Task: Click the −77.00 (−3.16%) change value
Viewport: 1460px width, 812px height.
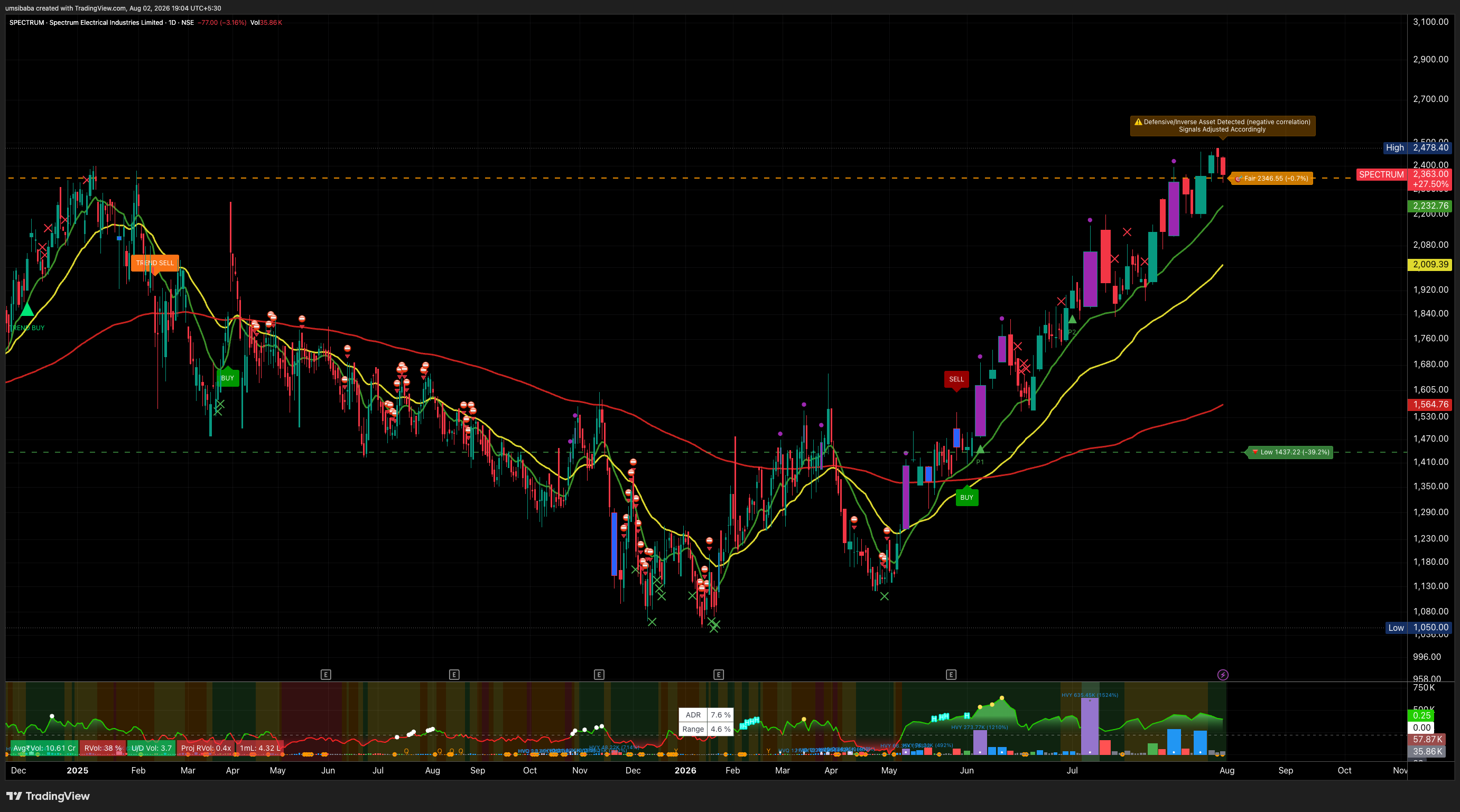Action: tap(221, 23)
